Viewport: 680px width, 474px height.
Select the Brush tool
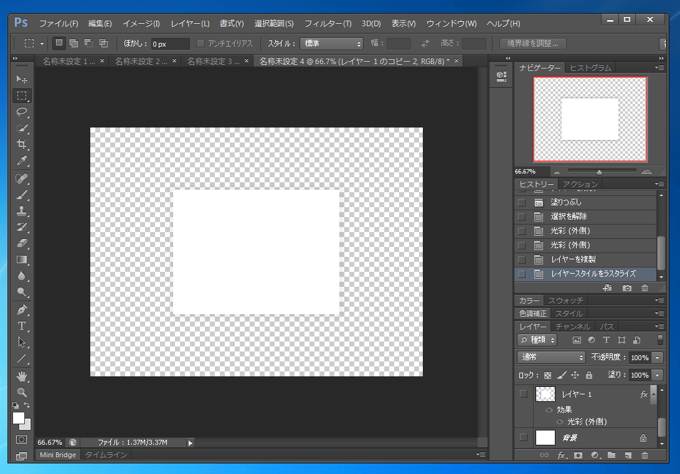[21, 195]
